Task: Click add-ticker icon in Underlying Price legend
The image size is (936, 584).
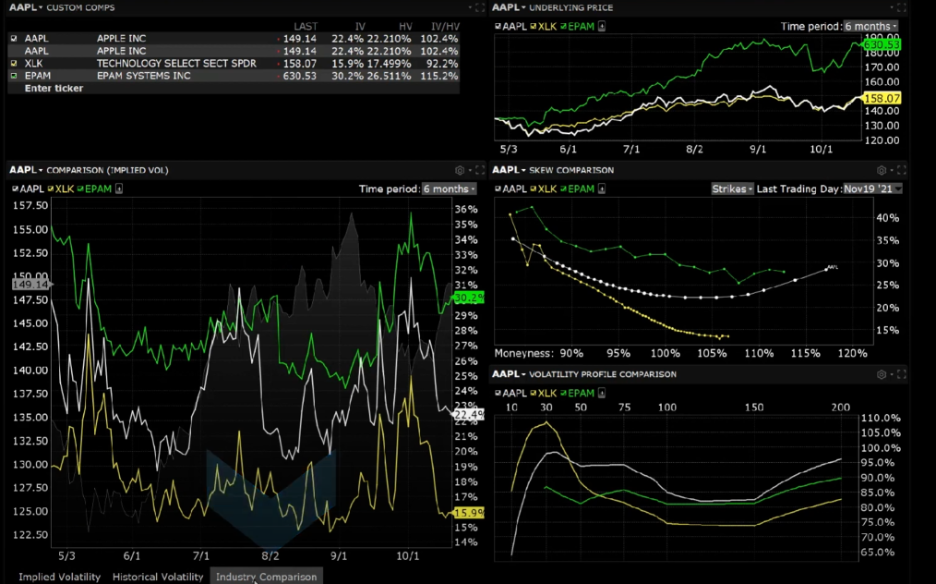Action: (x=602, y=26)
